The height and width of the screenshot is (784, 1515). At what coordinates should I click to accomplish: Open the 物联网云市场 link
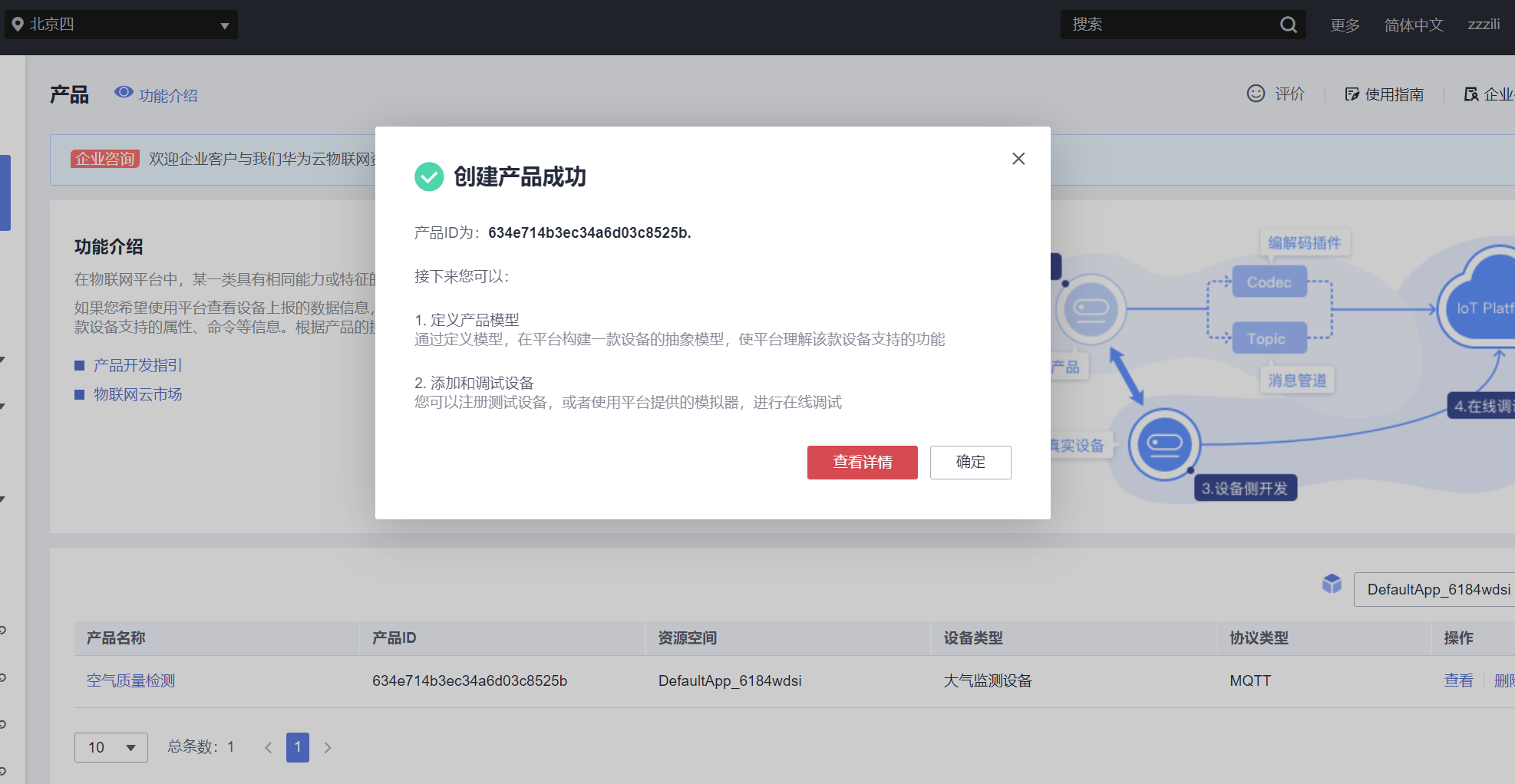[x=137, y=394]
